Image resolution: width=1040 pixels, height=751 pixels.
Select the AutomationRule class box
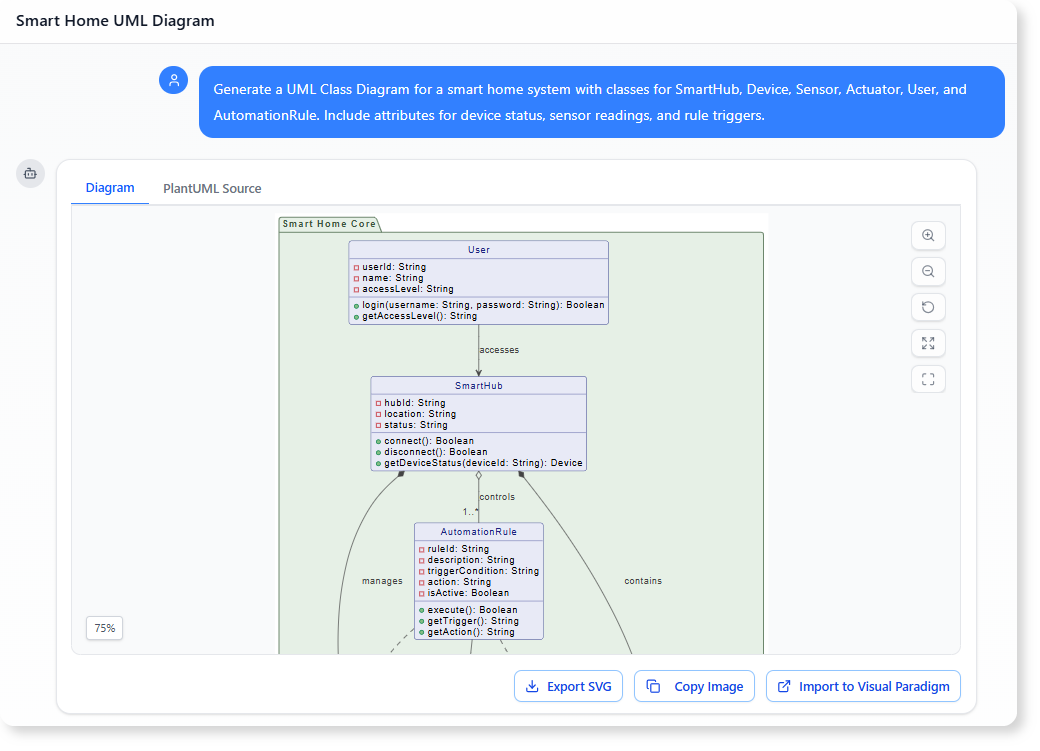pyautogui.click(x=478, y=580)
